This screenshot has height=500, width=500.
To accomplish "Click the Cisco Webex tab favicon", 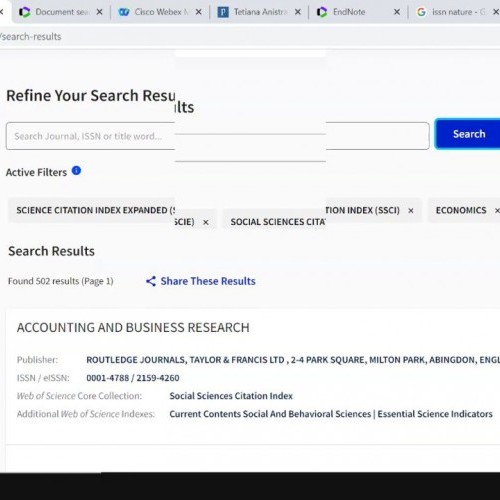I will (x=124, y=12).
